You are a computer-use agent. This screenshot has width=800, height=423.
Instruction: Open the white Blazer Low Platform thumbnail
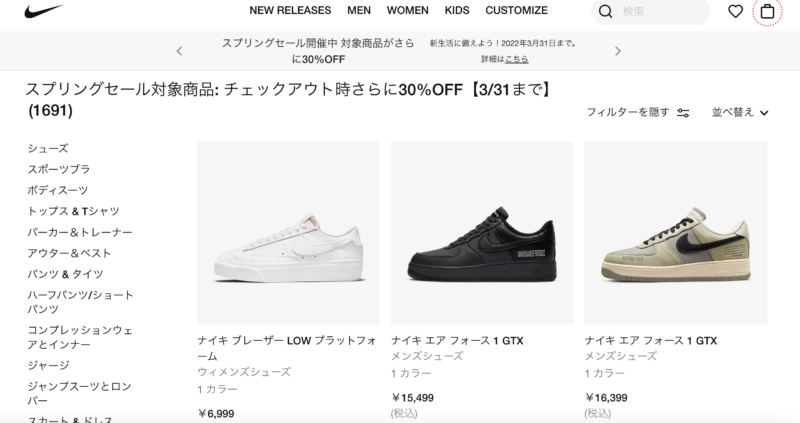(x=288, y=233)
